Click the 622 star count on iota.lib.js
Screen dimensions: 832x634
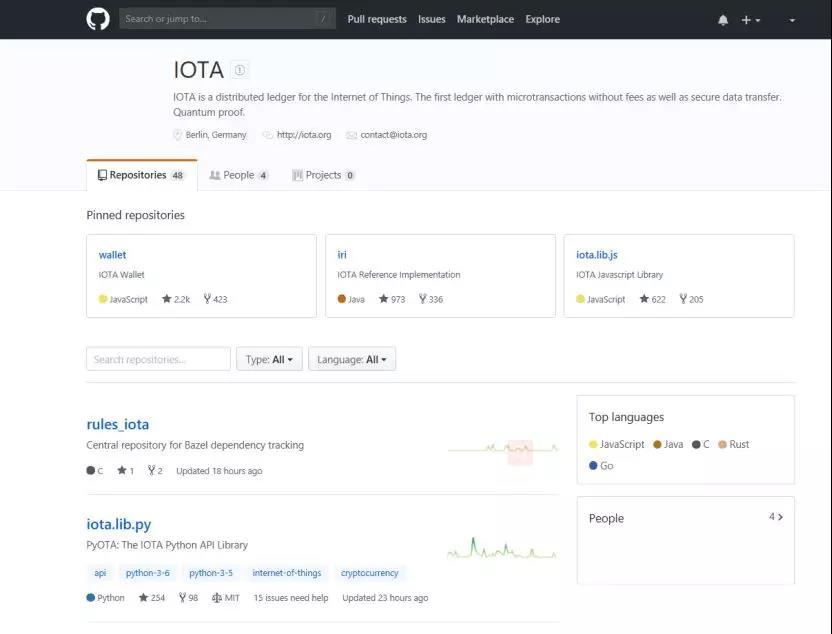tap(653, 299)
